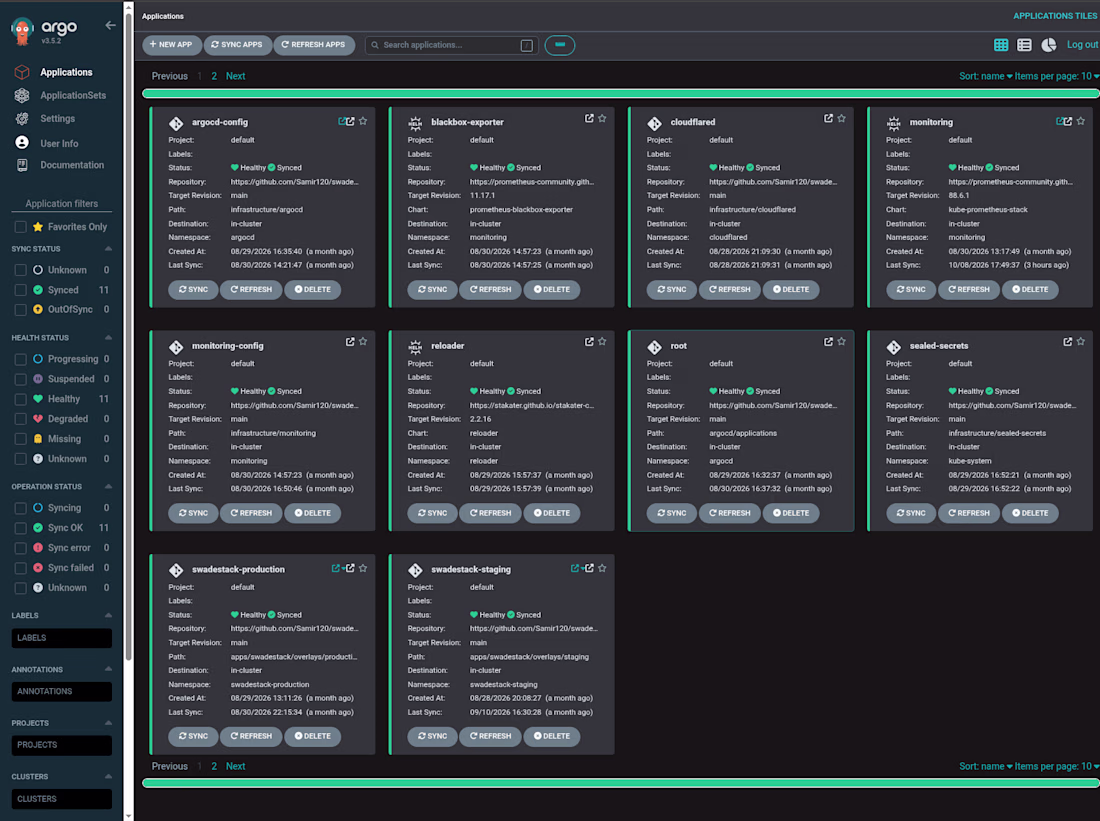Screen dimensions: 1100x821
Task: Switch to tiles grid view
Action: pos(1001,45)
